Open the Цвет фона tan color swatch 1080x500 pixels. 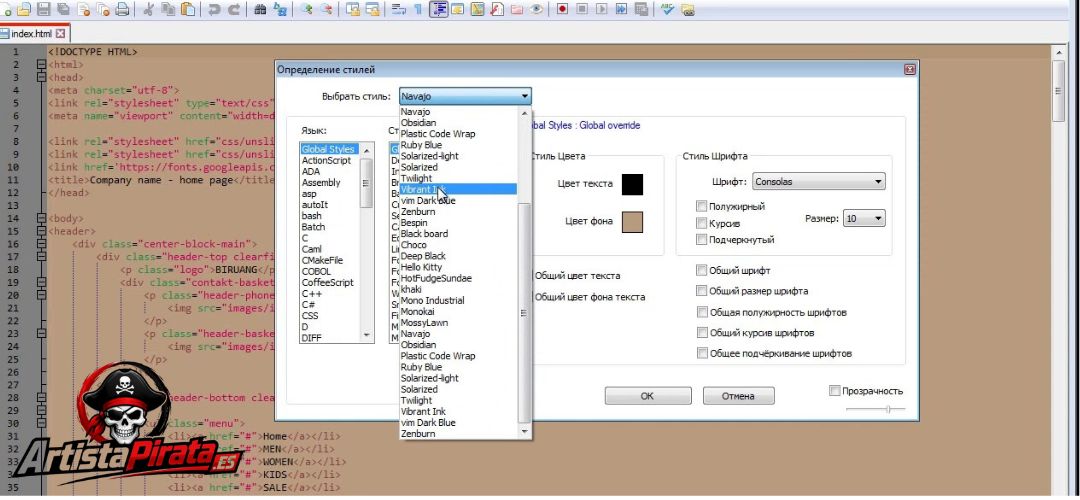click(632, 222)
